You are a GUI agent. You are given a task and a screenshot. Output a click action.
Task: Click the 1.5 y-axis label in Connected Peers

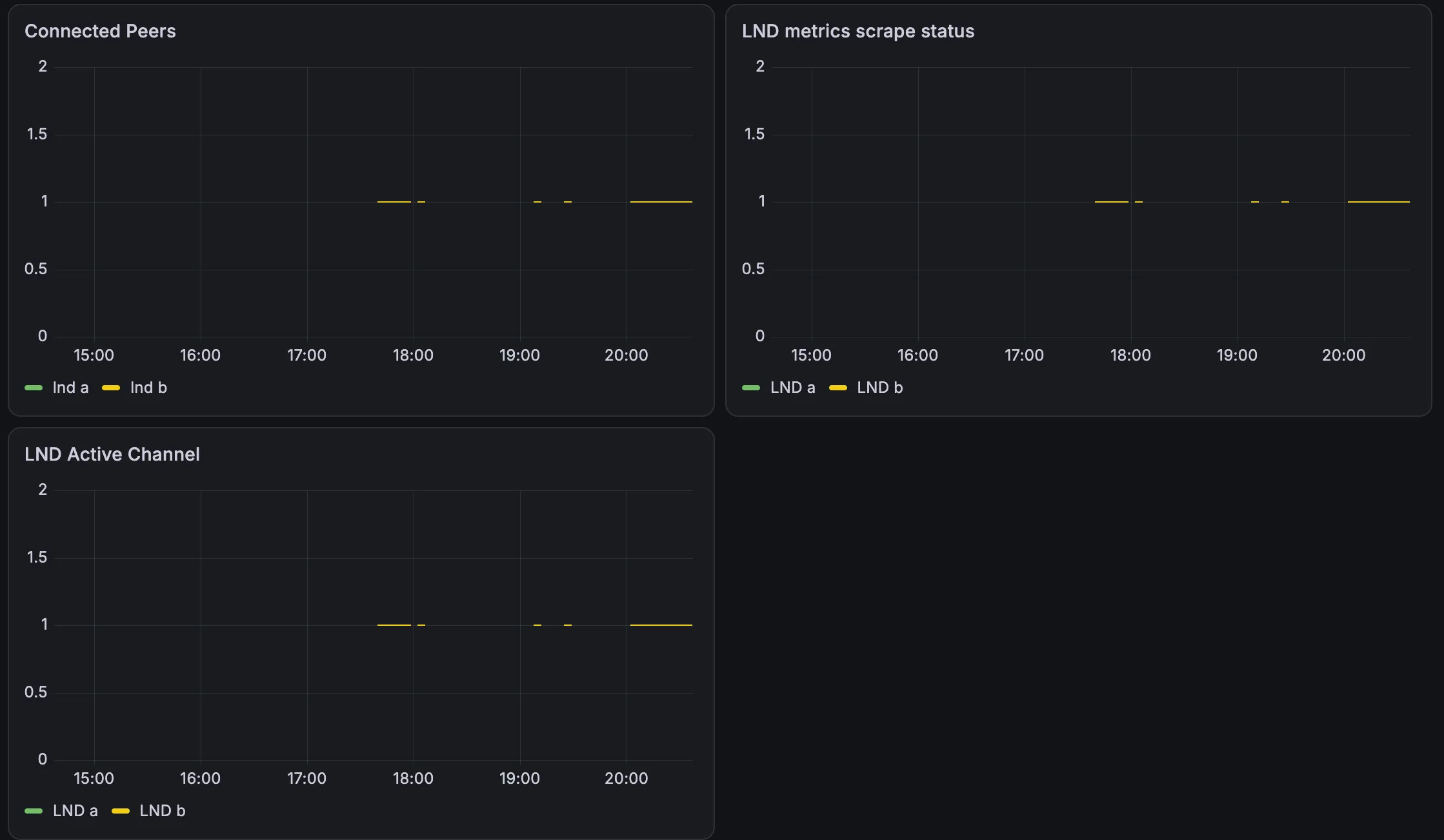click(37, 134)
